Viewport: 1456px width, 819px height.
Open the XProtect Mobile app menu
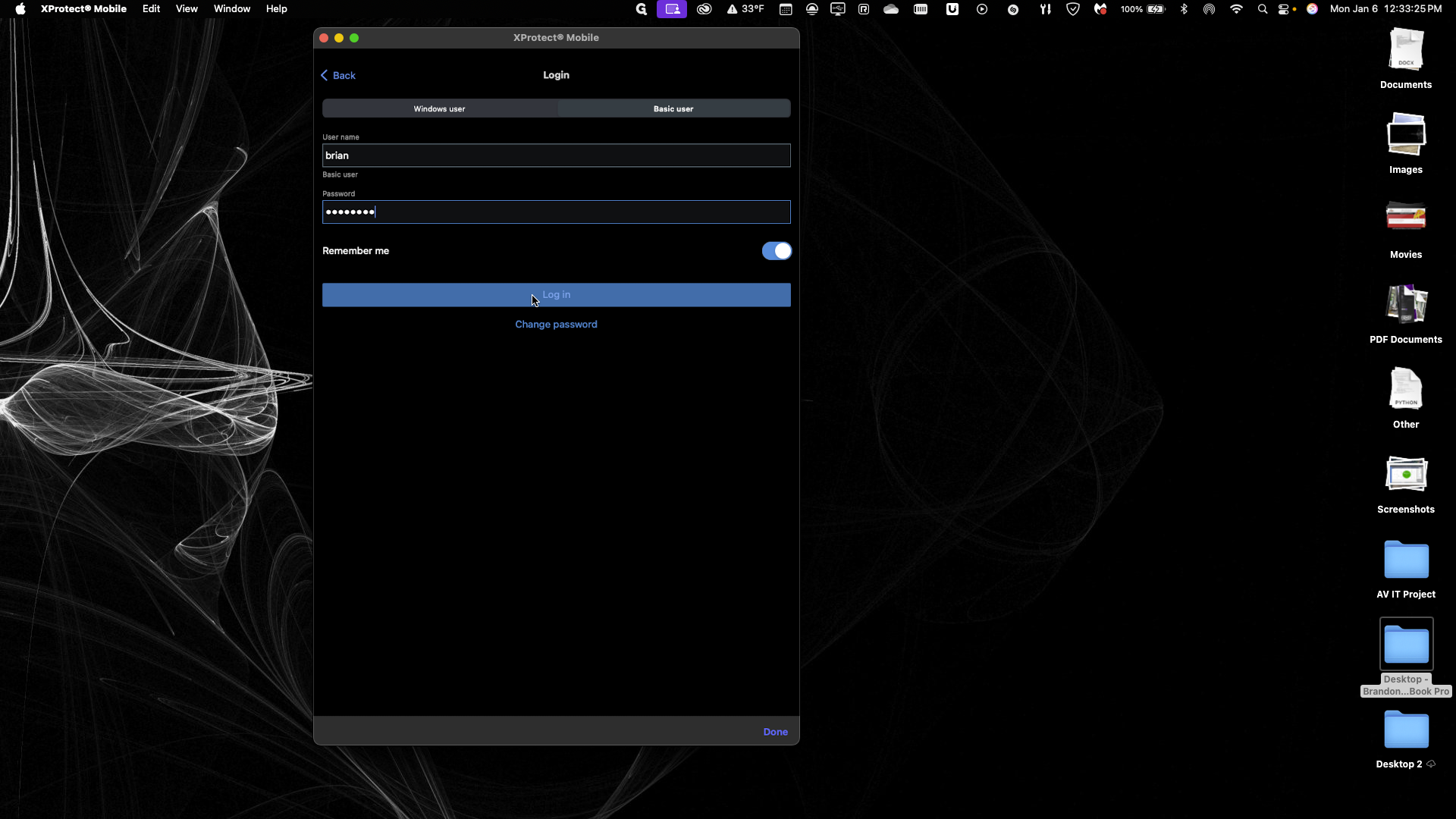(x=83, y=9)
